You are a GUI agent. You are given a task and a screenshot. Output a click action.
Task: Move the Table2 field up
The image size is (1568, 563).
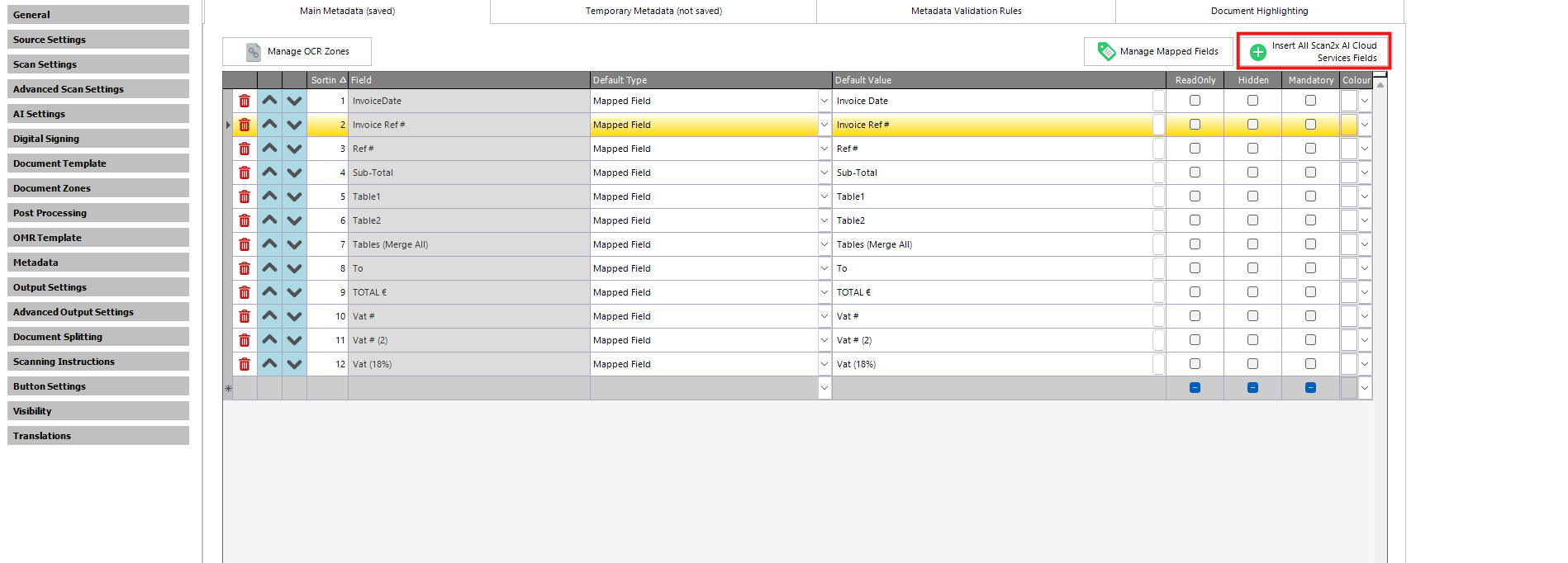coord(269,220)
